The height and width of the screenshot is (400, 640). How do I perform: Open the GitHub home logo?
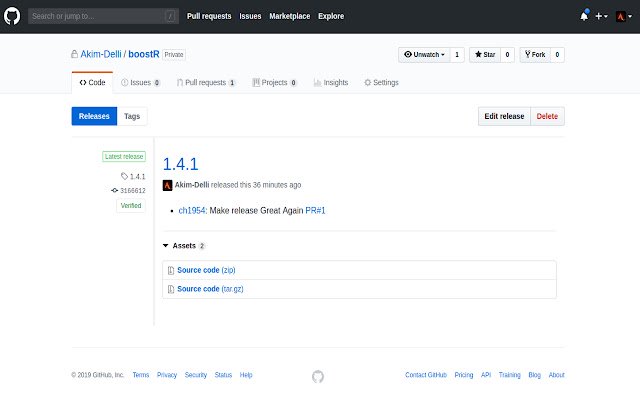(12, 16)
